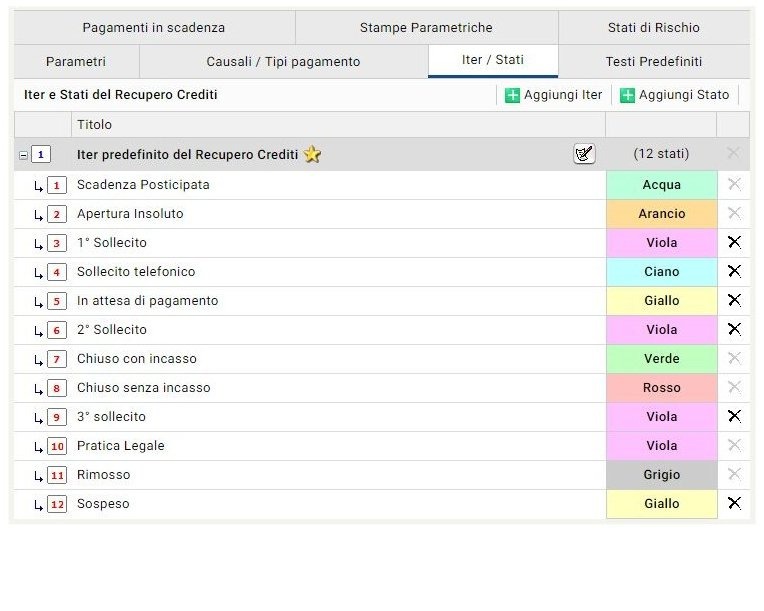Click the Aggiungi Iter button
The image size is (764, 611).
click(553, 95)
